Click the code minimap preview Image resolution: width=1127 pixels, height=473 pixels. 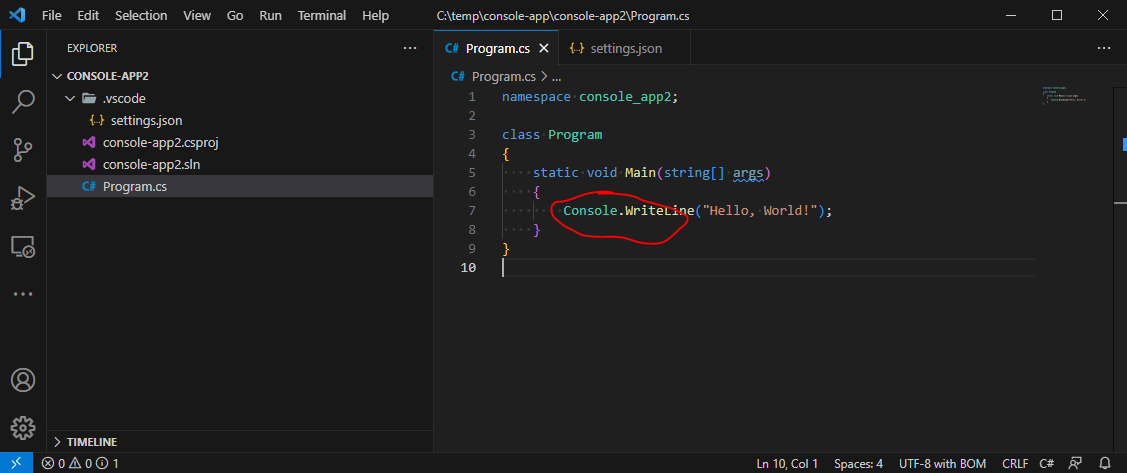(1064, 96)
